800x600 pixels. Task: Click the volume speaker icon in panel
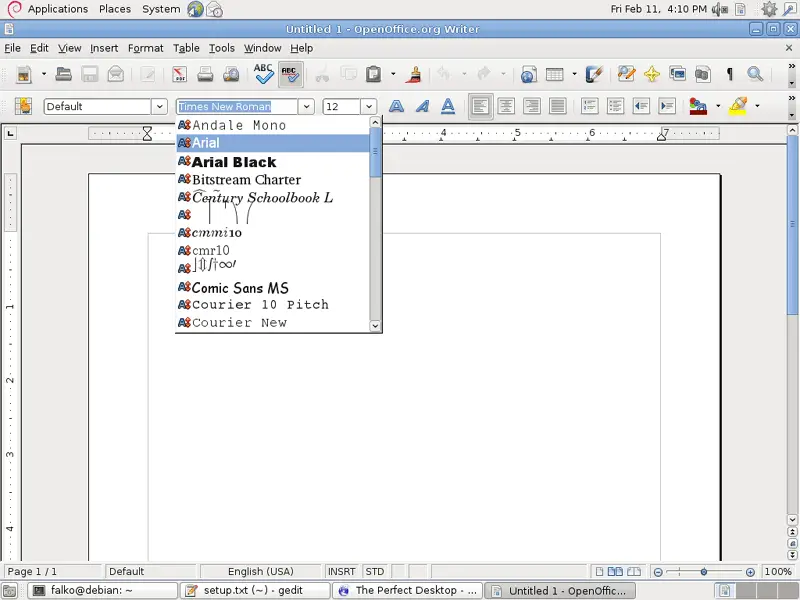tap(720, 9)
